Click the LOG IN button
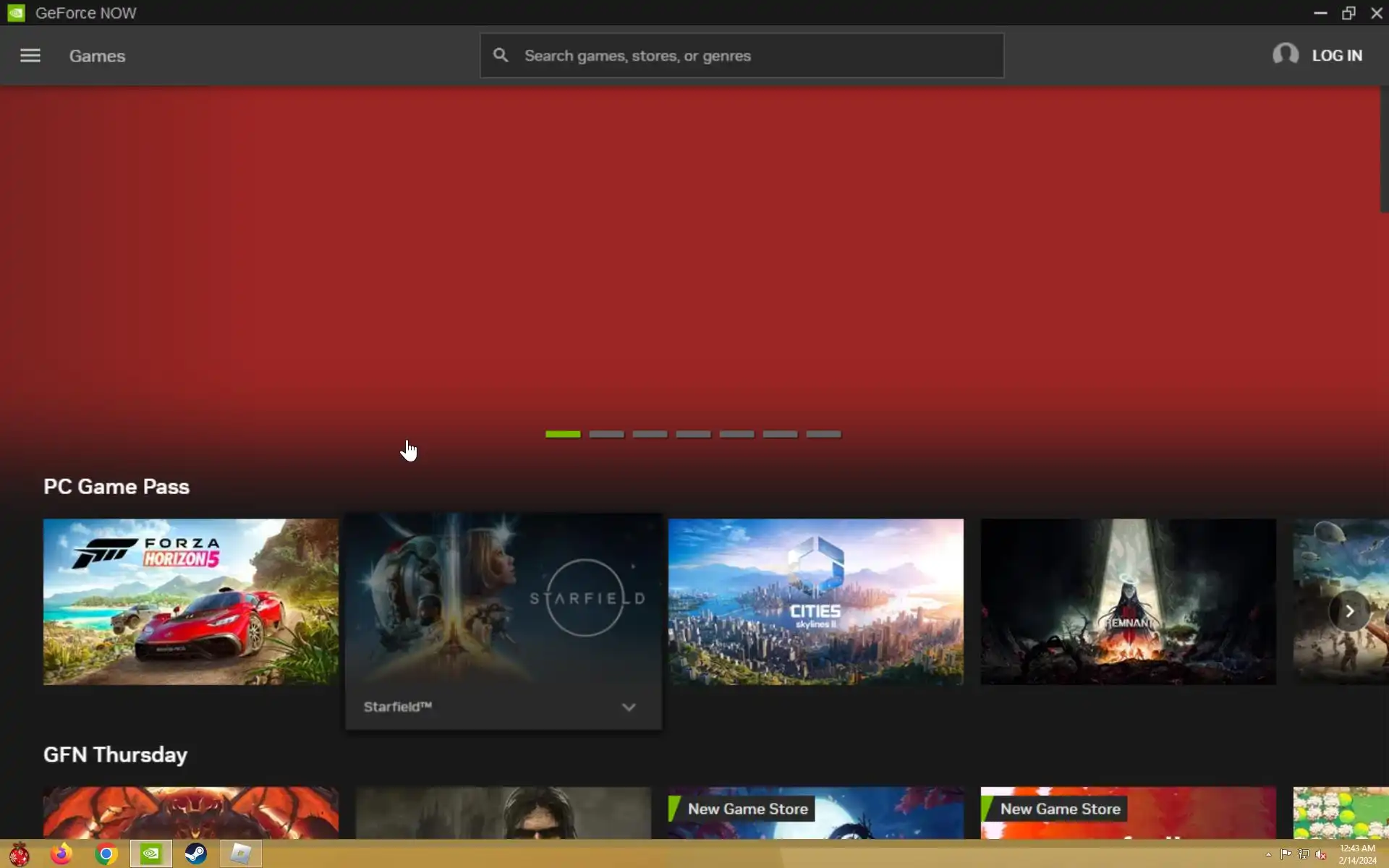 pos(1336,56)
